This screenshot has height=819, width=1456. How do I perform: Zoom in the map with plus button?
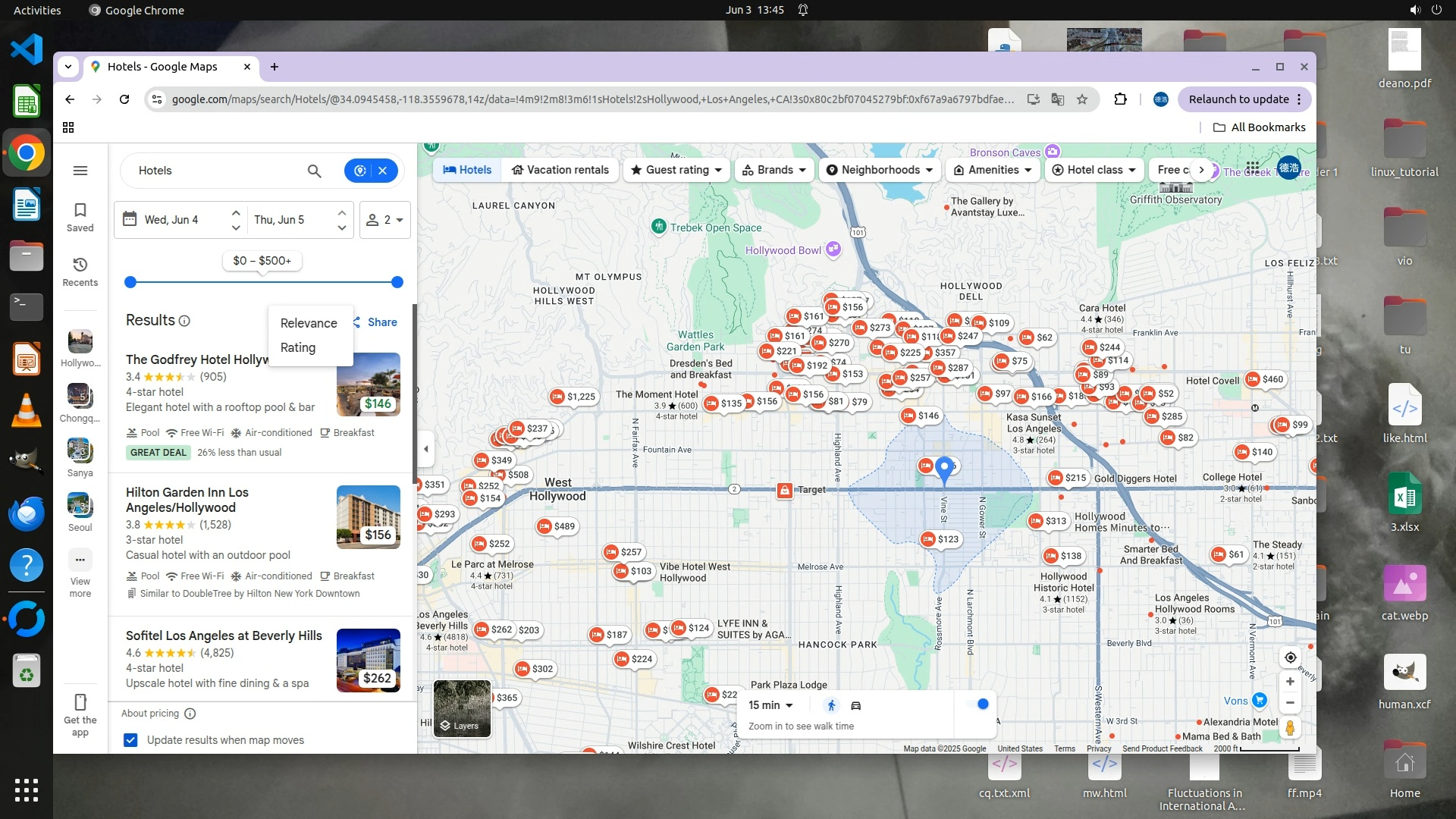pyautogui.click(x=1290, y=681)
